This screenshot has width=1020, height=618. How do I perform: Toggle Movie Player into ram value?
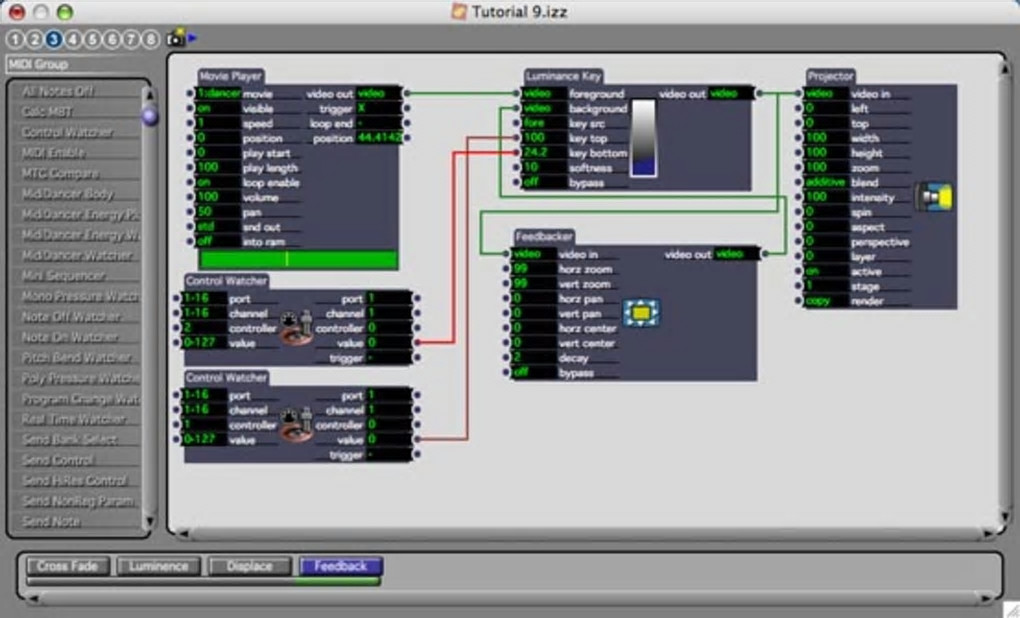(x=218, y=241)
